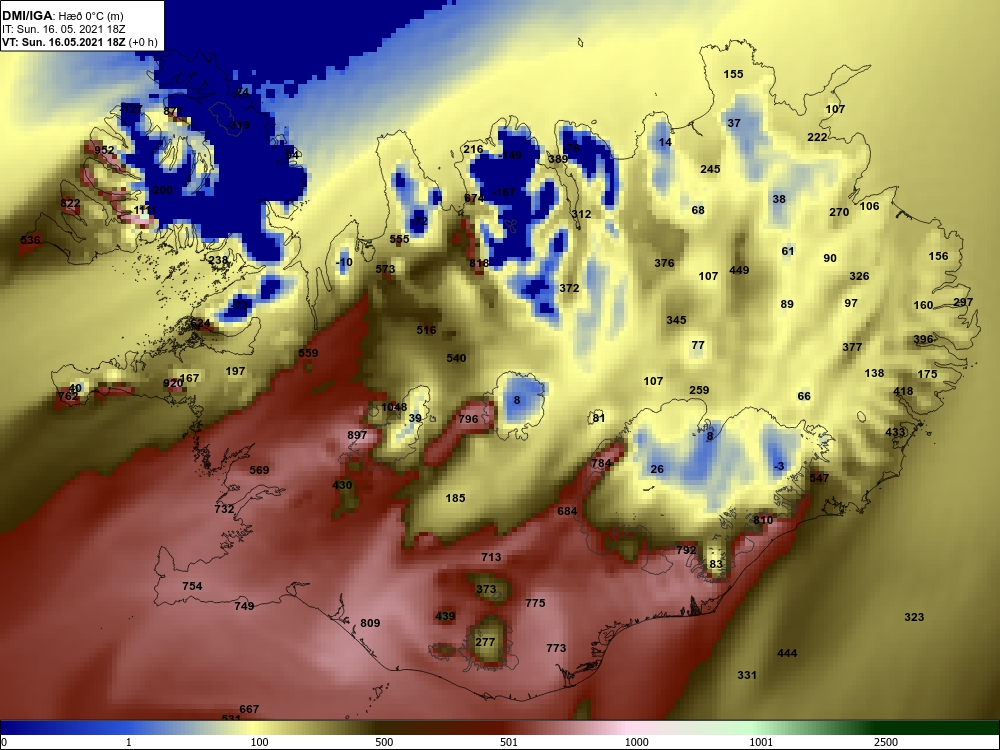Click the map value 897
The height and width of the screenshot is (750, 1000).
[357, 435]
